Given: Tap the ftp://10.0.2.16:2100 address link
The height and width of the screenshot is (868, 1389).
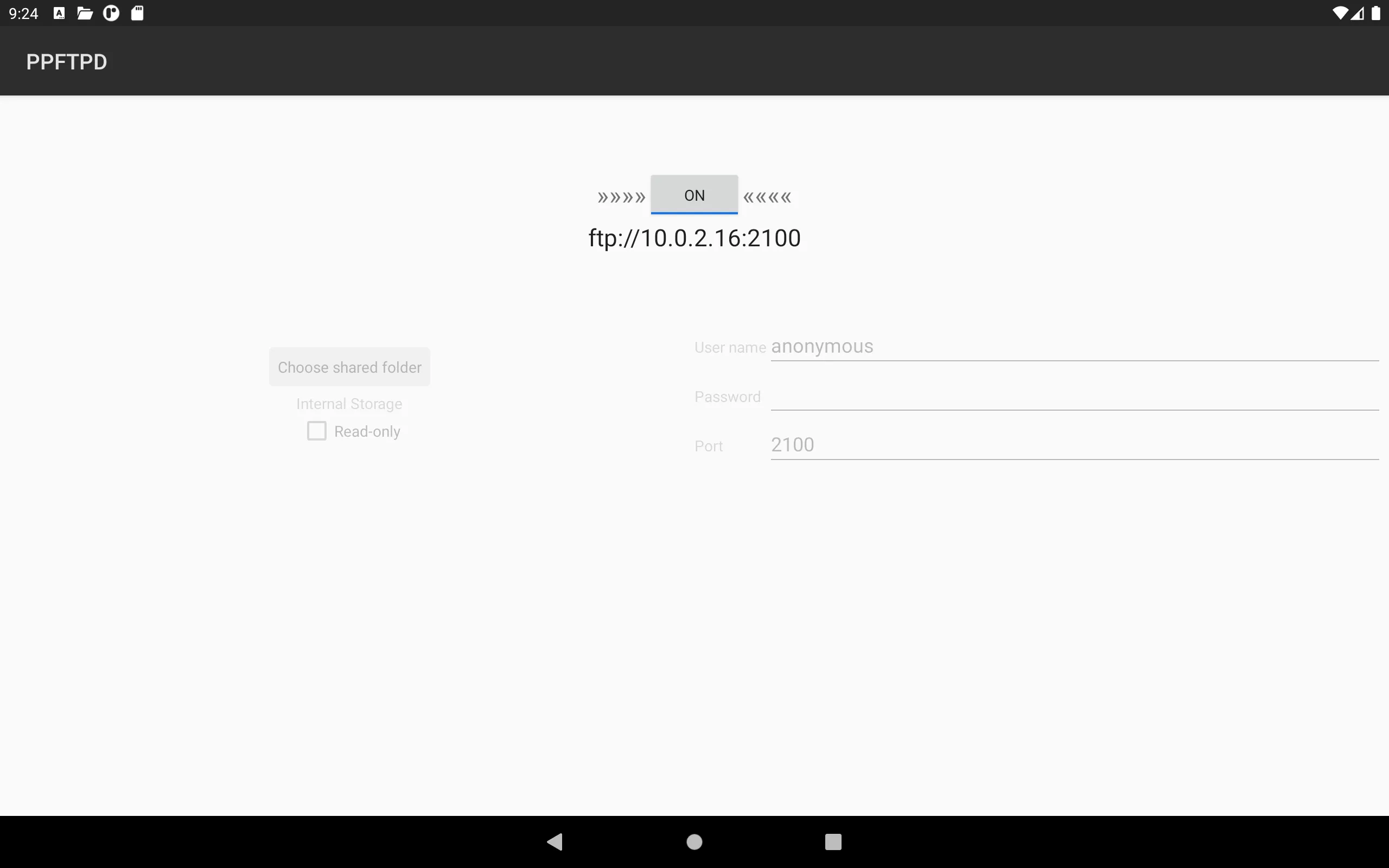Looking at the screenshot, I should (x=694, y=237).
